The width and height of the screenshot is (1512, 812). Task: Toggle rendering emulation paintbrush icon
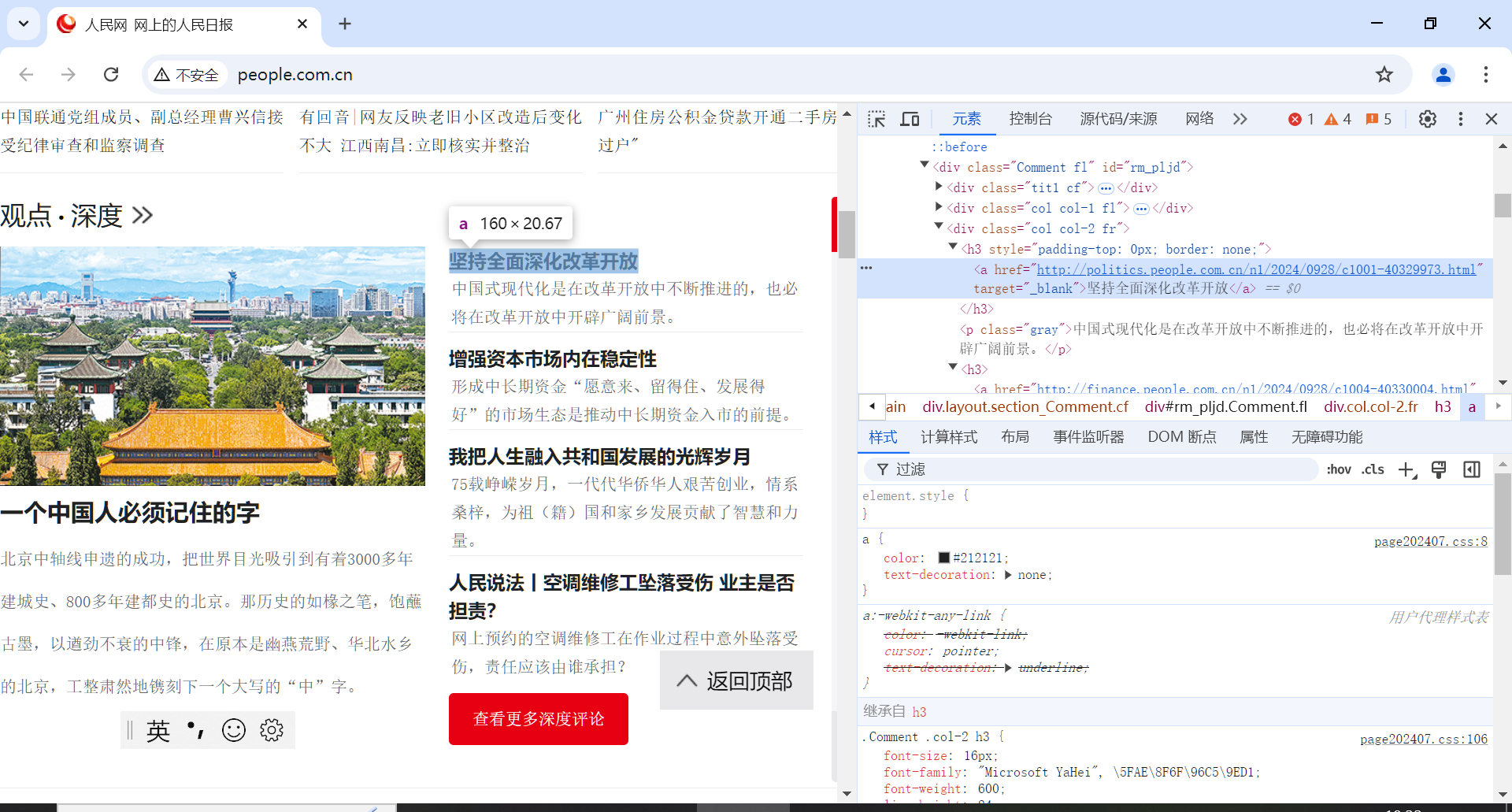point(1439,470)
